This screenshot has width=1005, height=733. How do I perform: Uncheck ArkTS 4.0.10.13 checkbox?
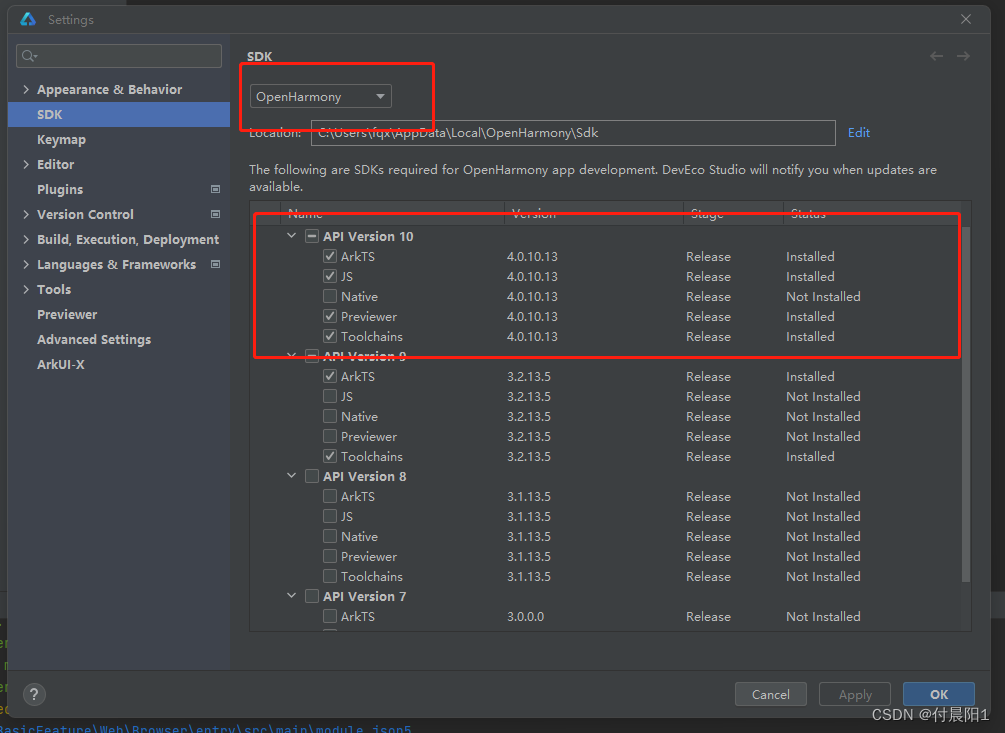pos(329,256)
